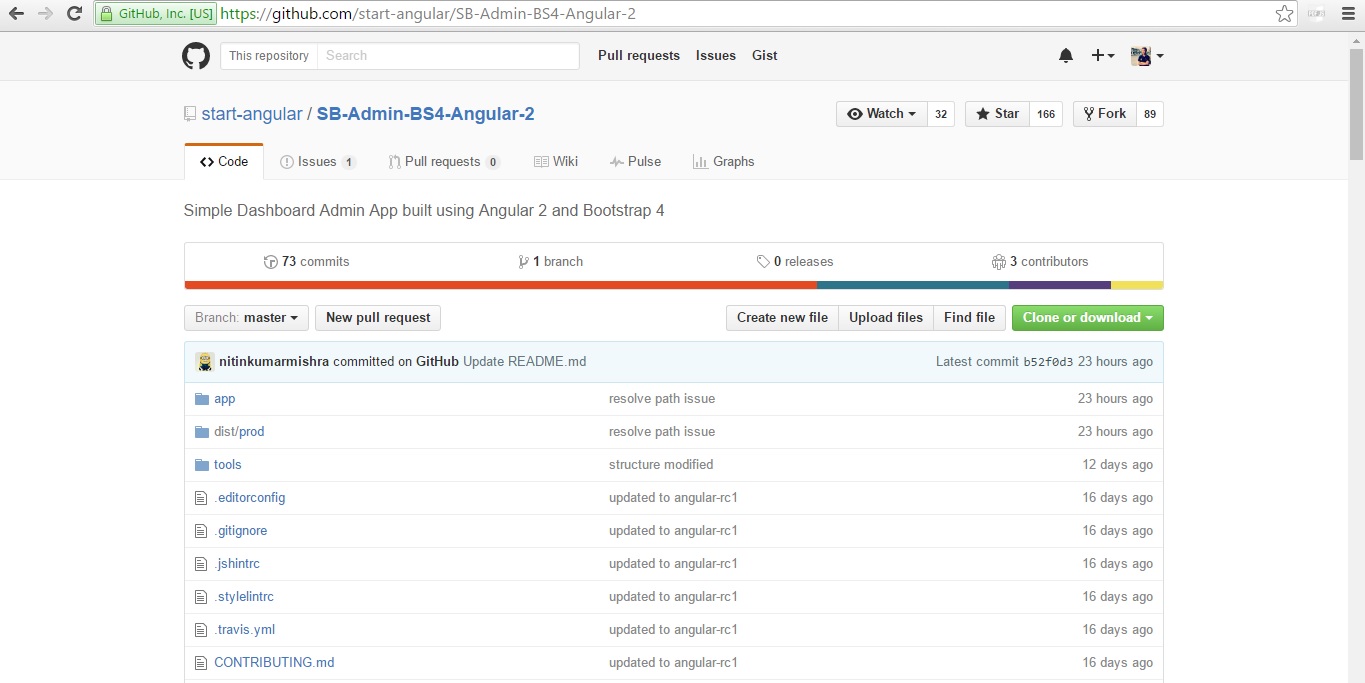1365x683 pixels.
Task: Open the .travis.yml file
Action: (x=245, y=629)
